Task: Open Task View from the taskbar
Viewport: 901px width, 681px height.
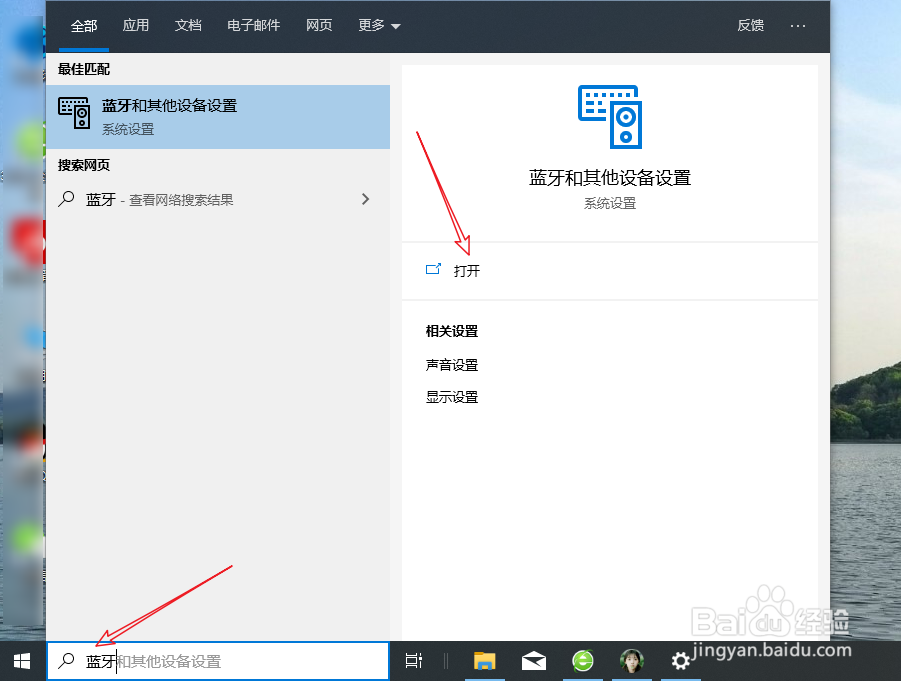Action: [x=414, y=661]
